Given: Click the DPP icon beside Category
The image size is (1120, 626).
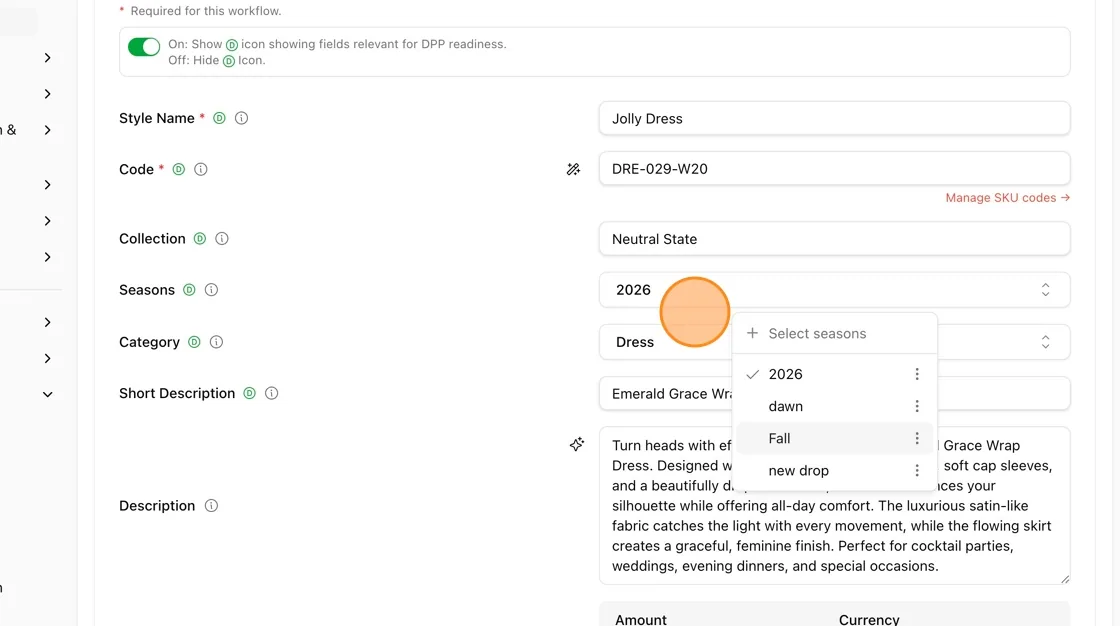Looking at the screenshot, I should coord(194,342).
